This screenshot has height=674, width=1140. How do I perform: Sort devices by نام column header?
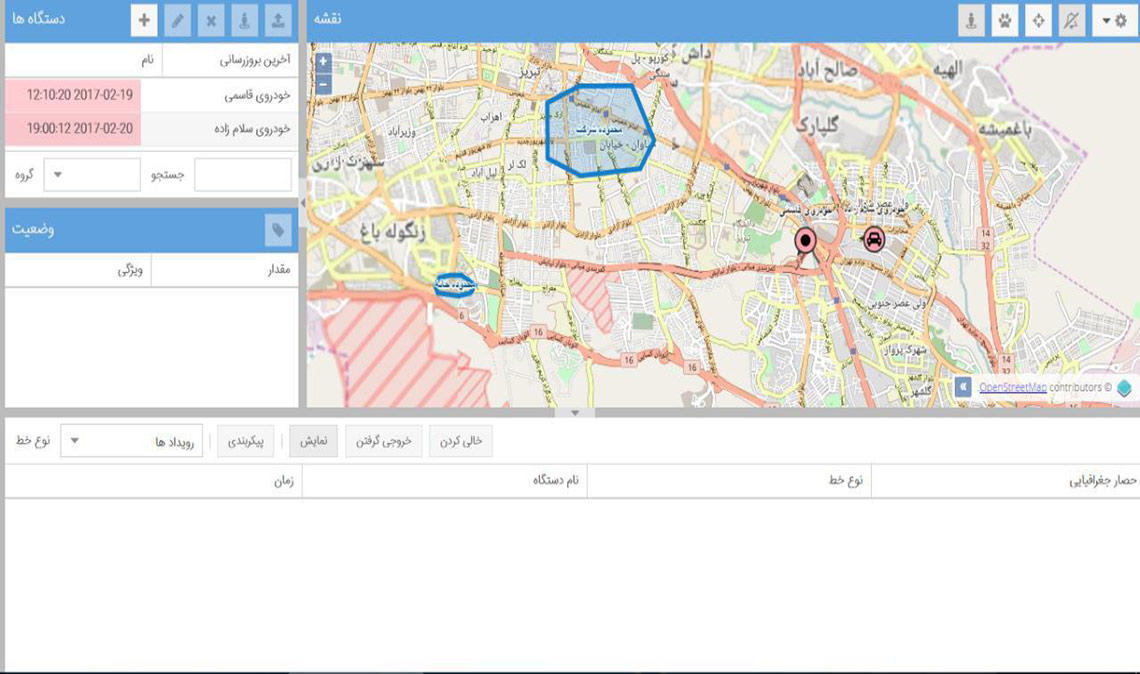click(84, 60)
